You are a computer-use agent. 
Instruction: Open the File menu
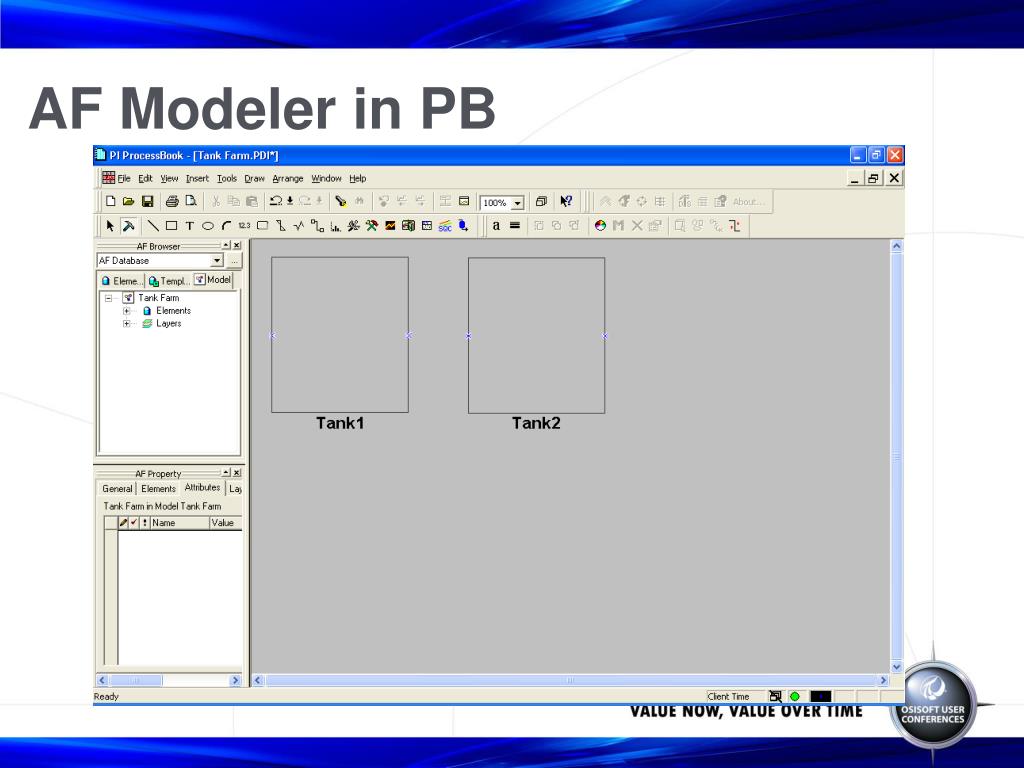coord(124,178)
